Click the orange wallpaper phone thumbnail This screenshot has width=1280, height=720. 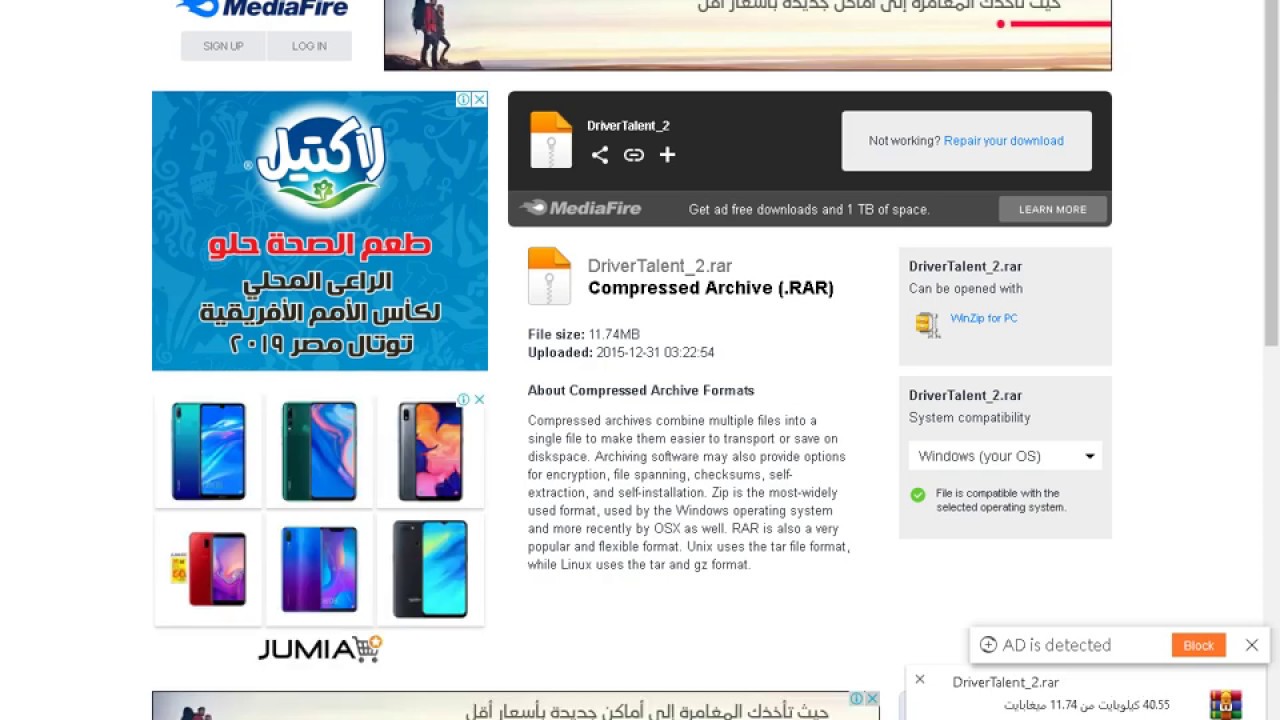(430, 451)
